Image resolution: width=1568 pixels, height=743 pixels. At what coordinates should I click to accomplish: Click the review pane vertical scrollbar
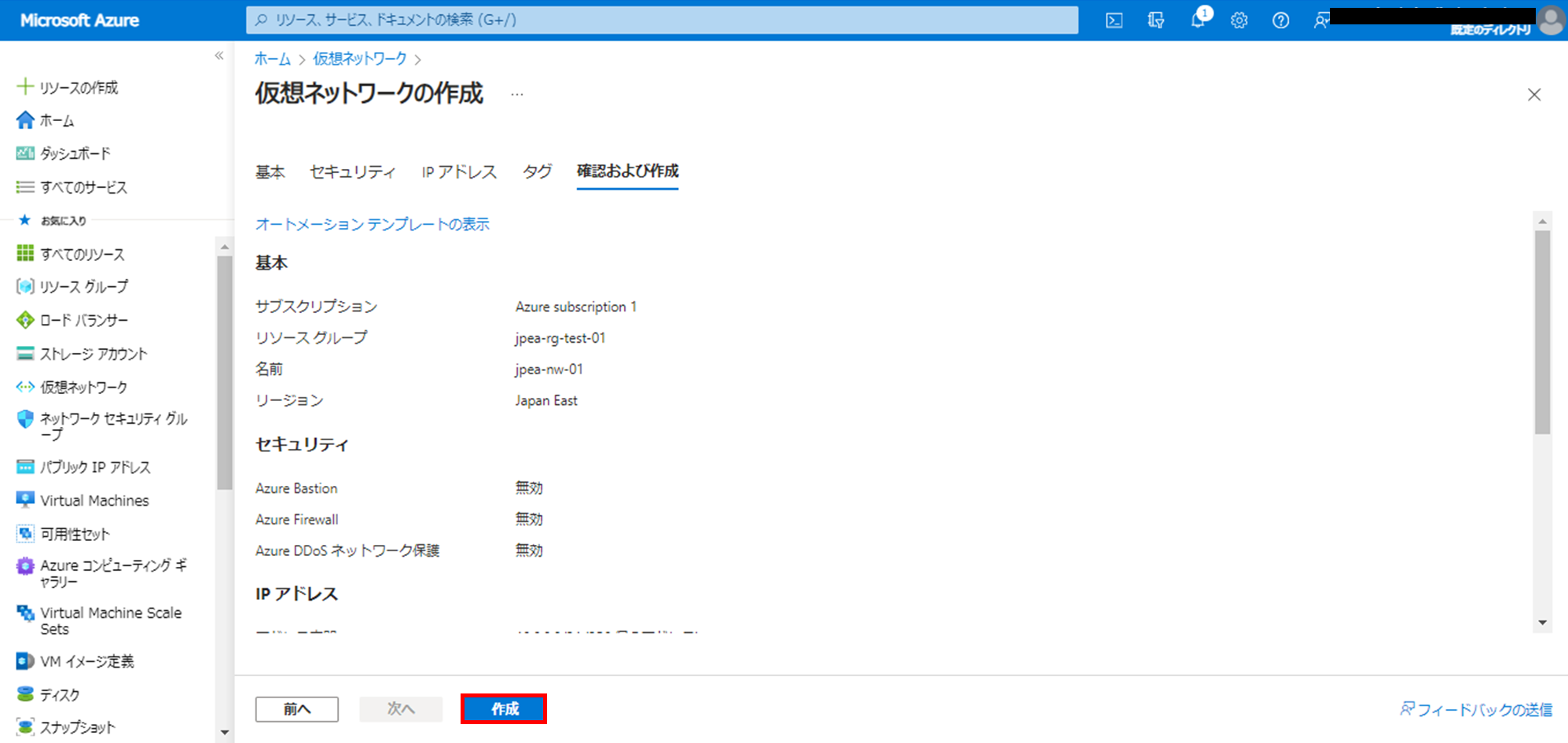click(1543, 332)
